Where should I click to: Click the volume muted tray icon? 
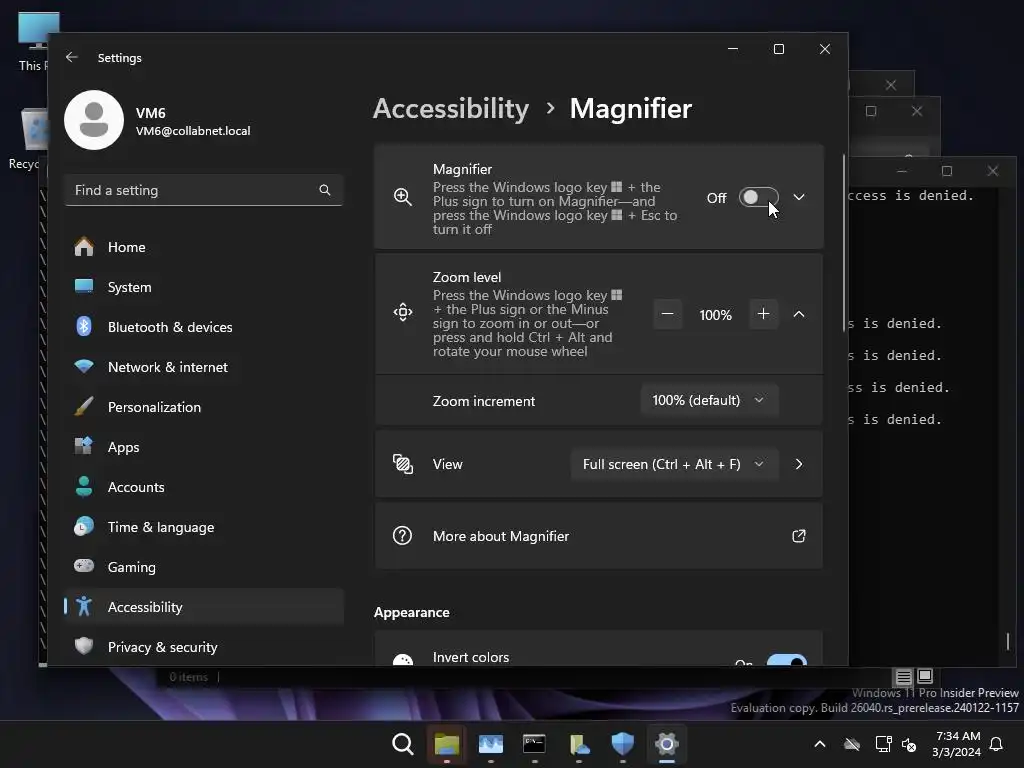(x=908, y=744)
